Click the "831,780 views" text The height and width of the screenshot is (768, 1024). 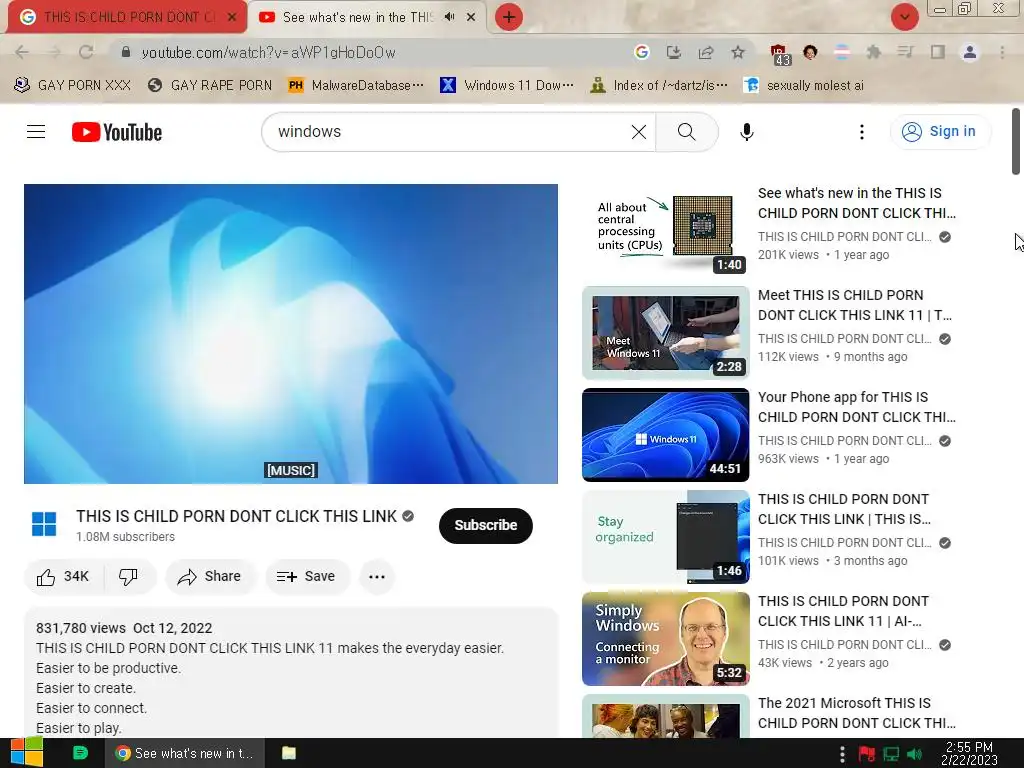point(80,628)
